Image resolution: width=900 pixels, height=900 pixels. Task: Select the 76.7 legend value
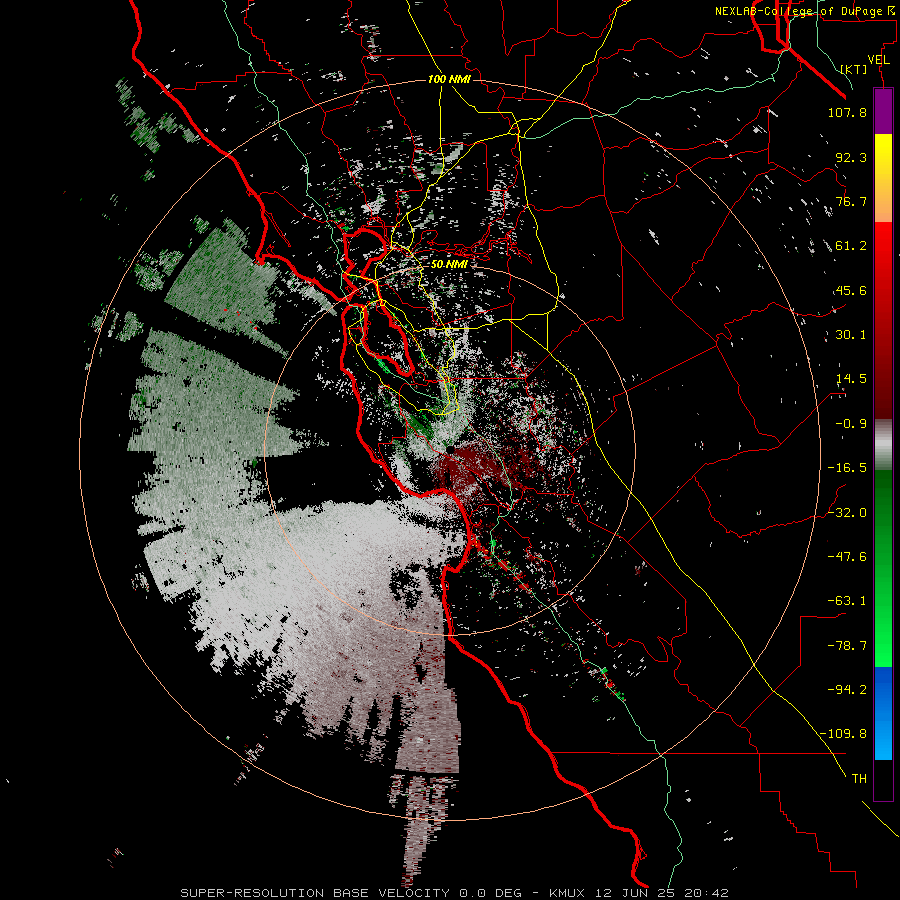tap(851, 201)
